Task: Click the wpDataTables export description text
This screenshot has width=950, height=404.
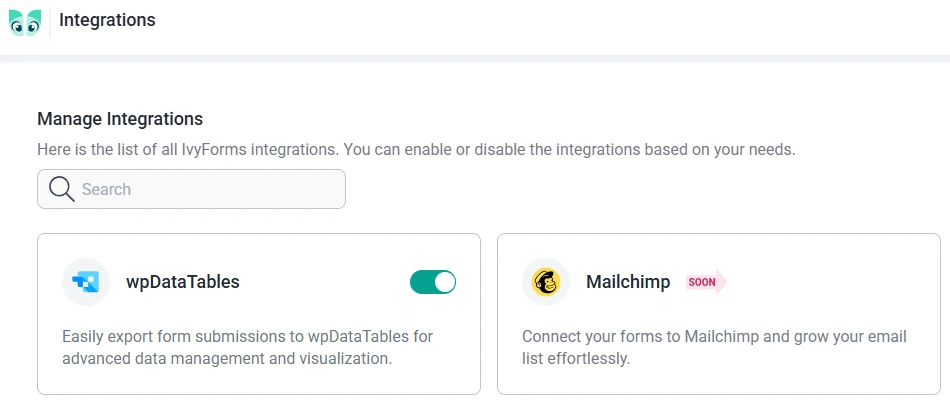Action: pos(247,347)
